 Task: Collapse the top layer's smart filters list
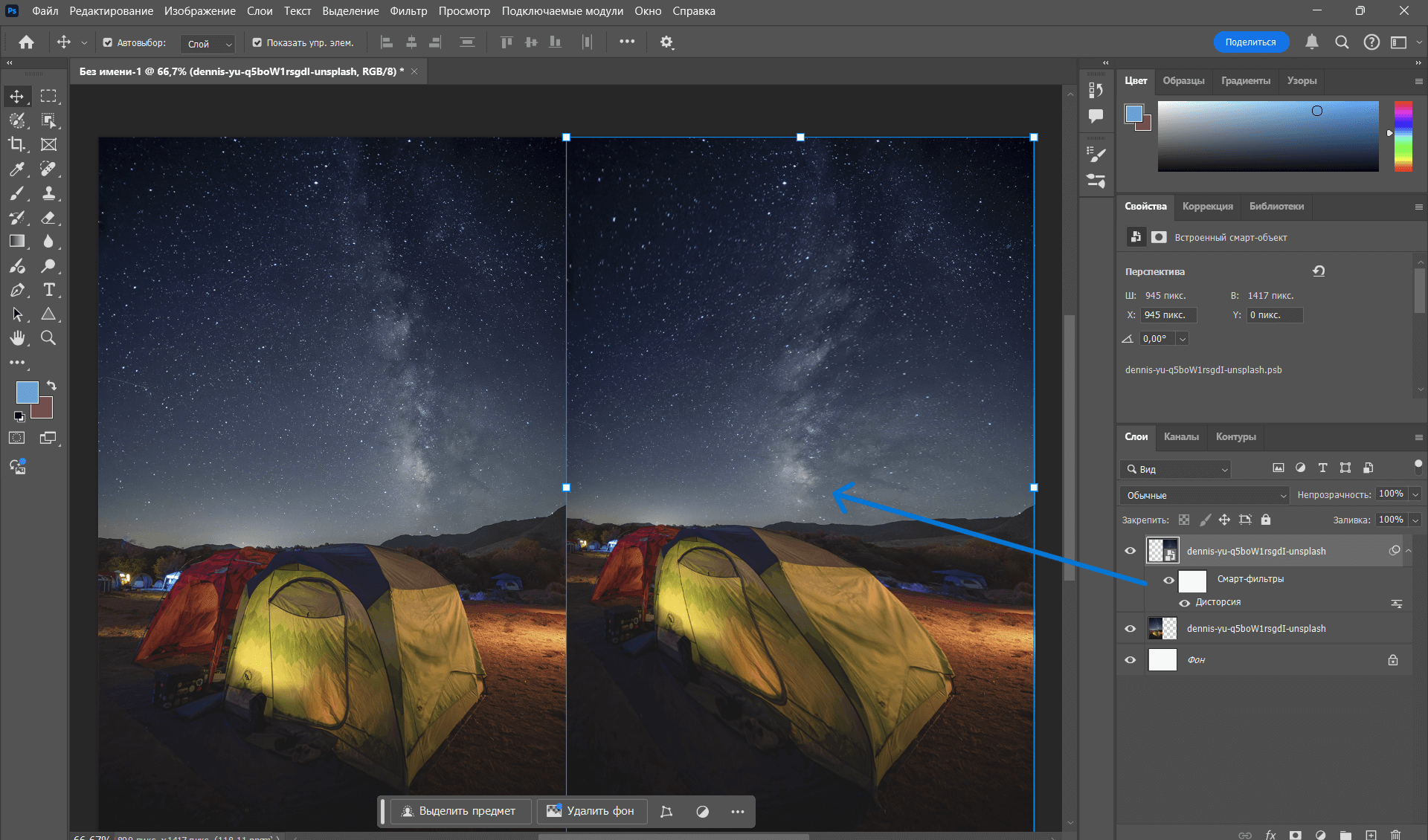[x=1408, y=551]
